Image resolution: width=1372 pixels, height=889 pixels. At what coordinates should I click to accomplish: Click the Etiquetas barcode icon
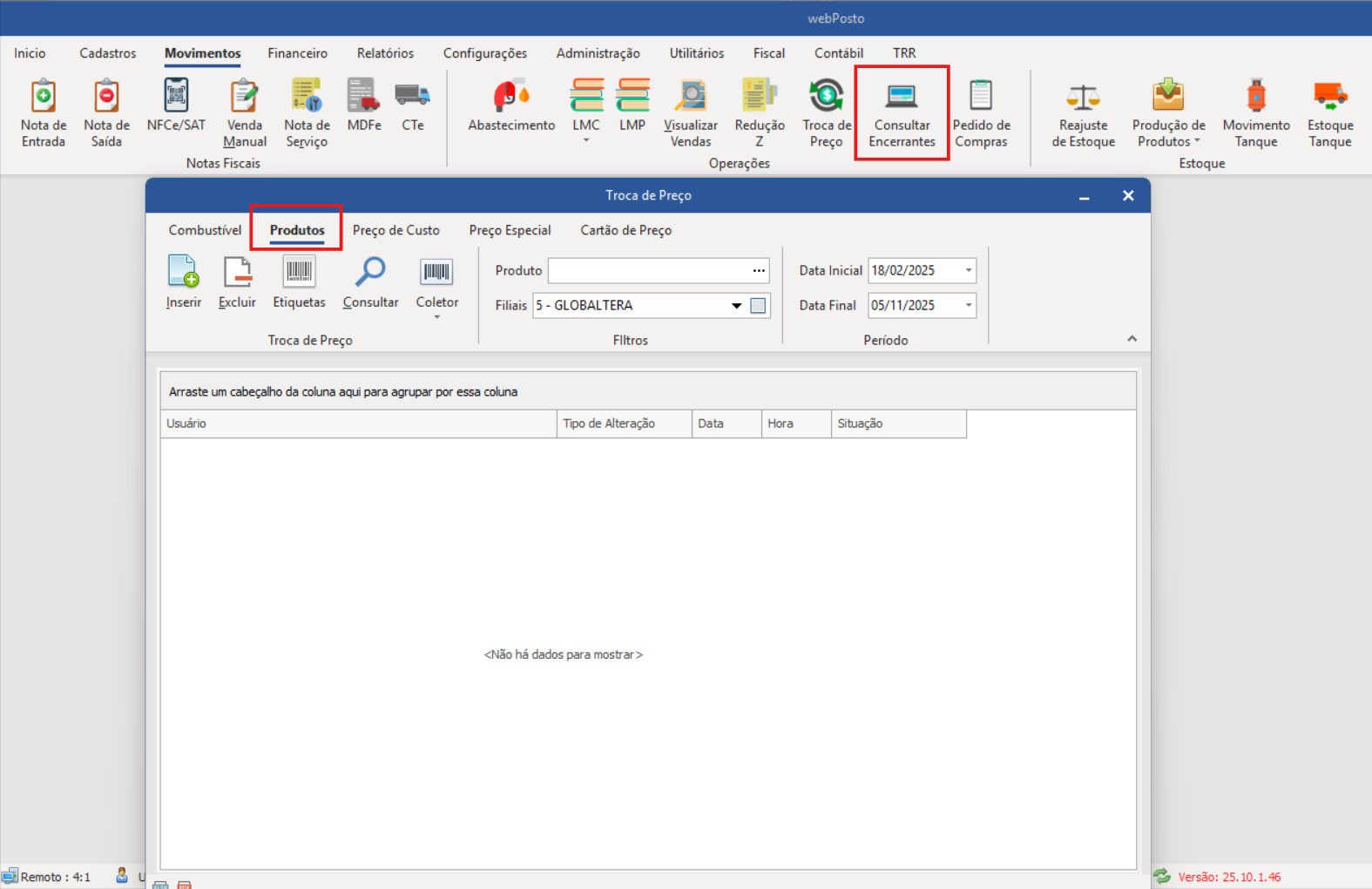299,273
